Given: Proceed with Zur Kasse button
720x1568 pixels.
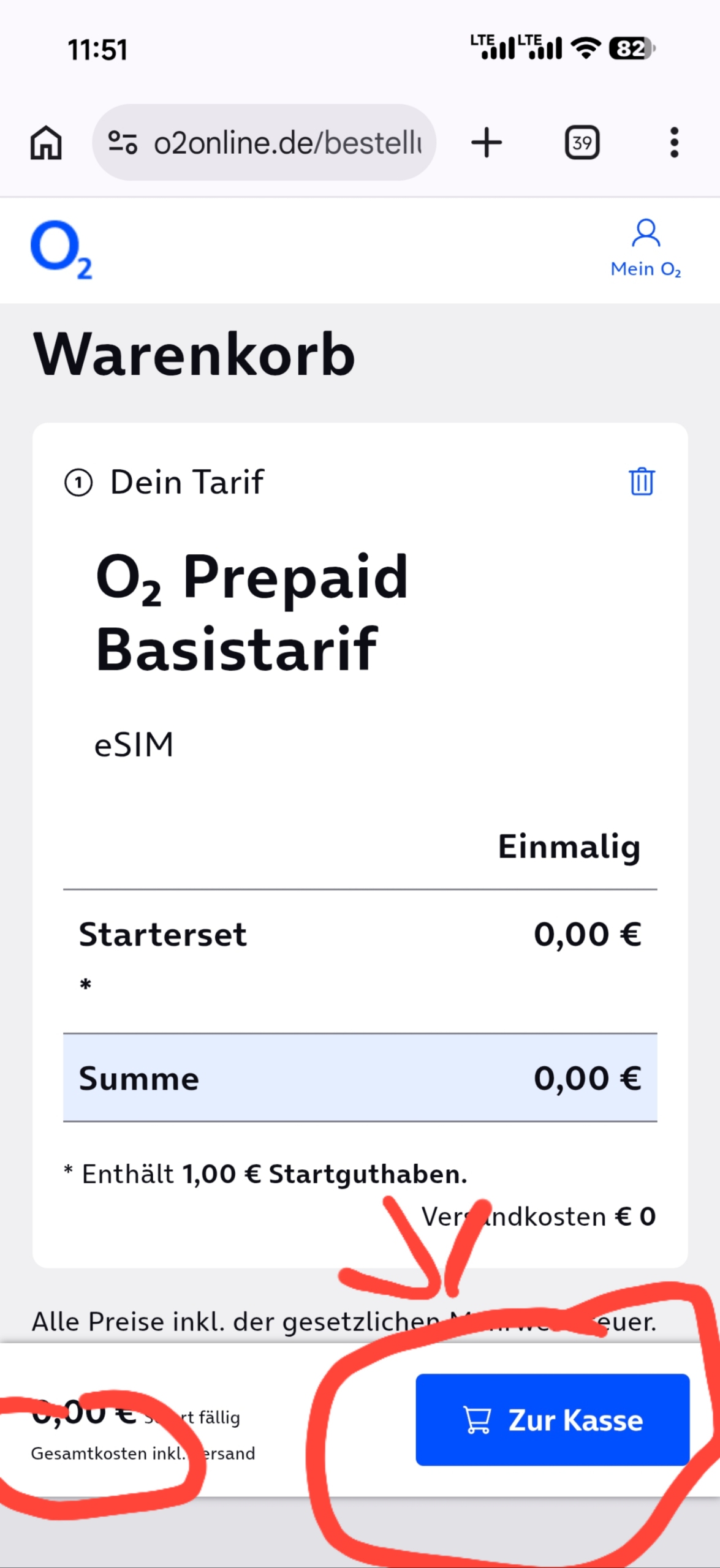Looking at the screenshot, I should pos(552,1420).
